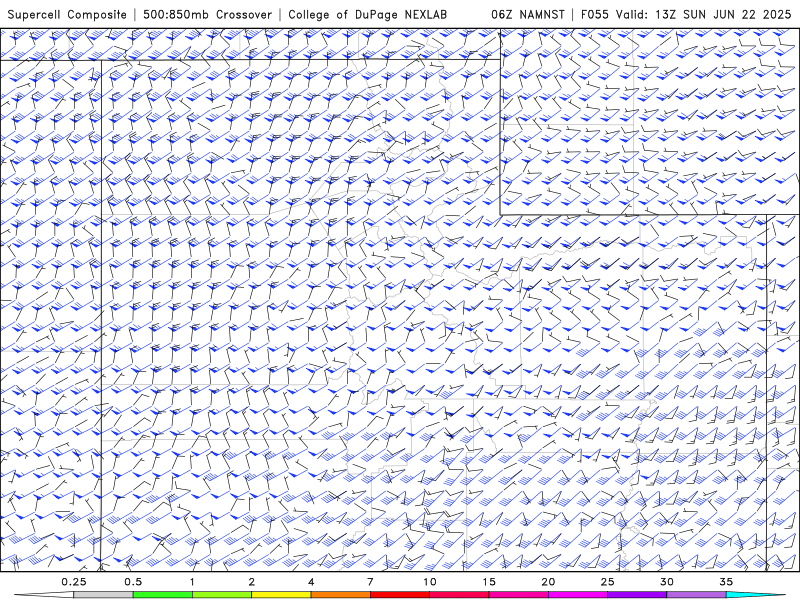
Task: Click the legend value '35'
Action: click(x=726, y=582)
